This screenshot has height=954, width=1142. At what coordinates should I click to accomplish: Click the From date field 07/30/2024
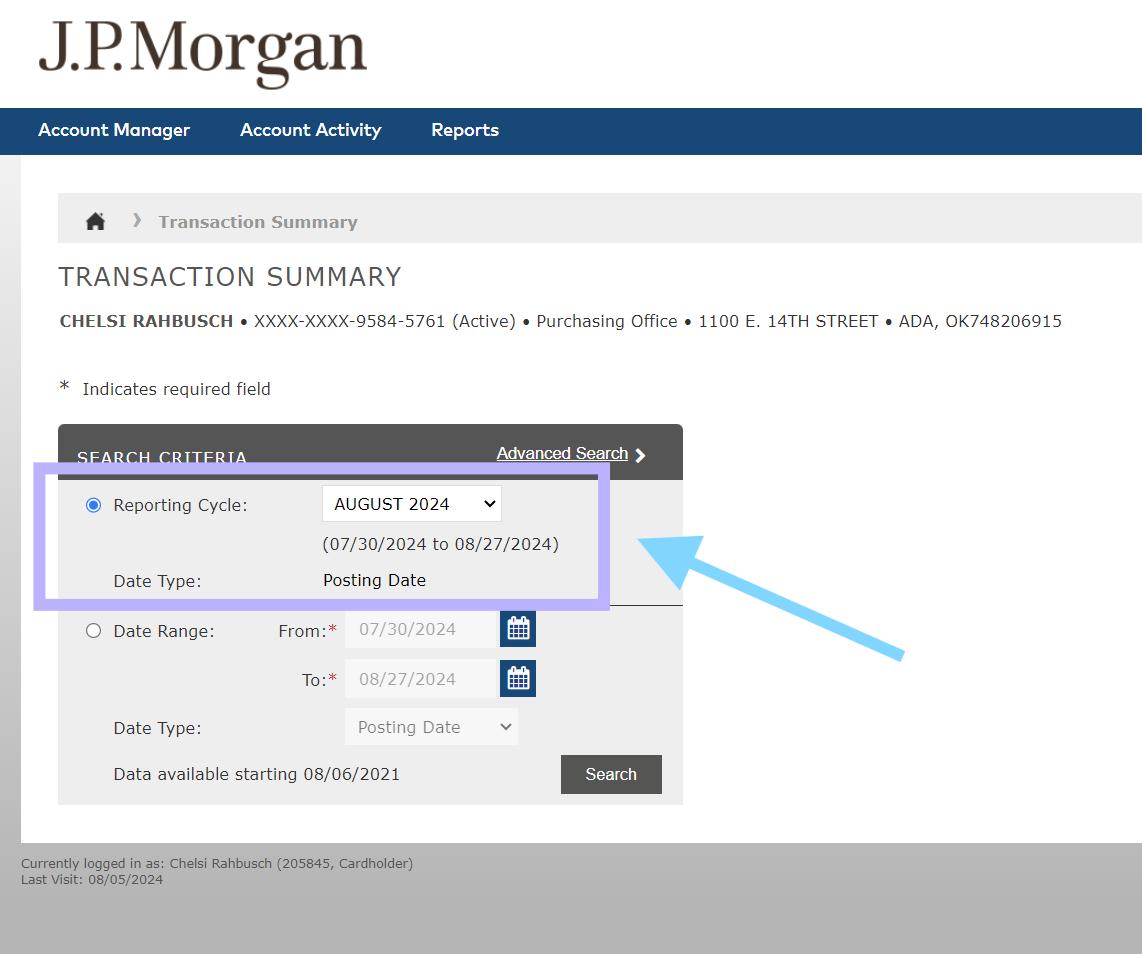tap(422, 629)
